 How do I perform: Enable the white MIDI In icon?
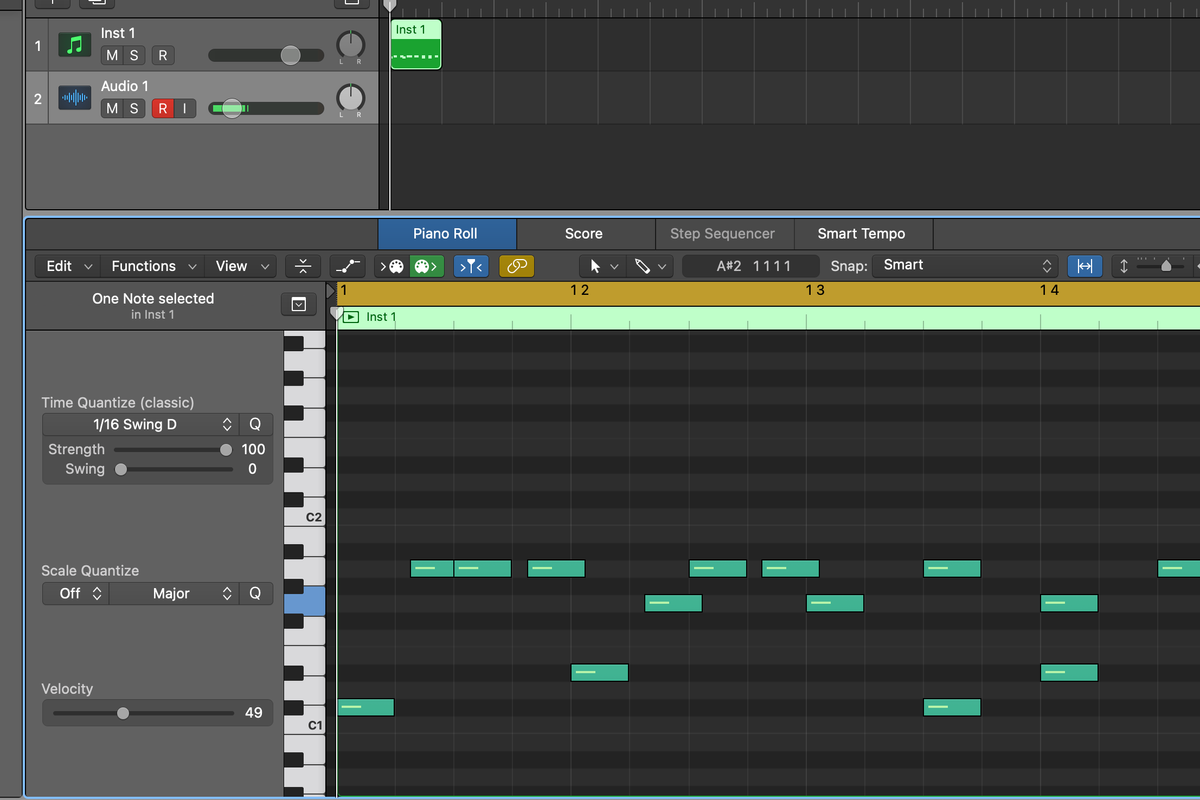[393, 266]
